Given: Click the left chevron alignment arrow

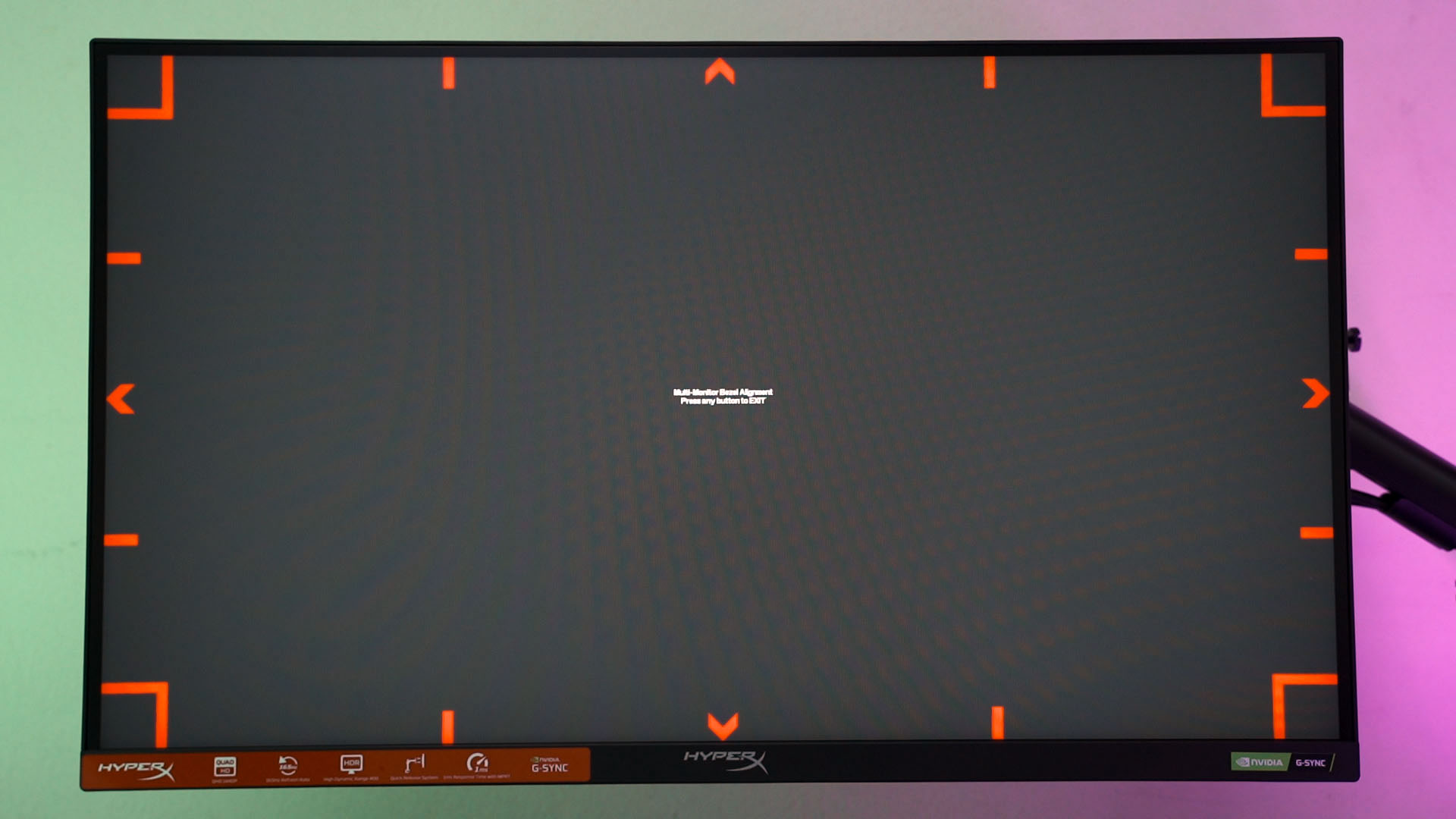Looking at the screenshot, I should coord(121,399).
